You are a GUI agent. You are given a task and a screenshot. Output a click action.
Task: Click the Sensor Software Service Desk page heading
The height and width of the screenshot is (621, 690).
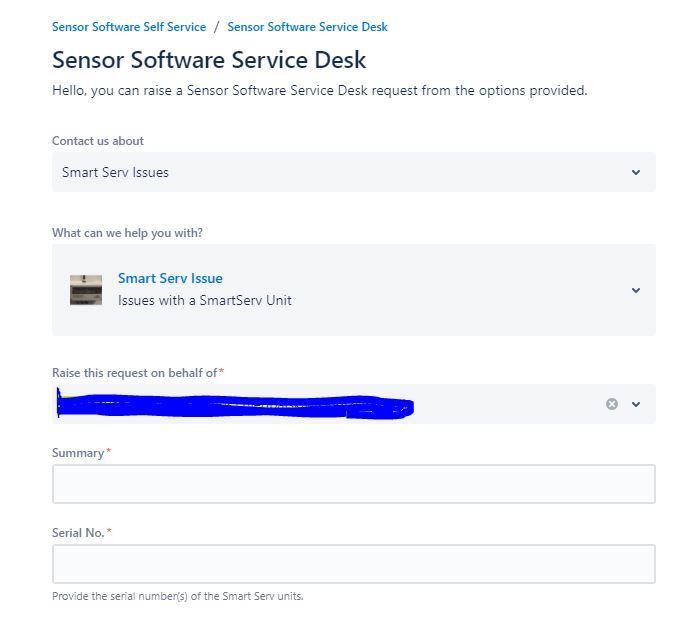point(209,60)
